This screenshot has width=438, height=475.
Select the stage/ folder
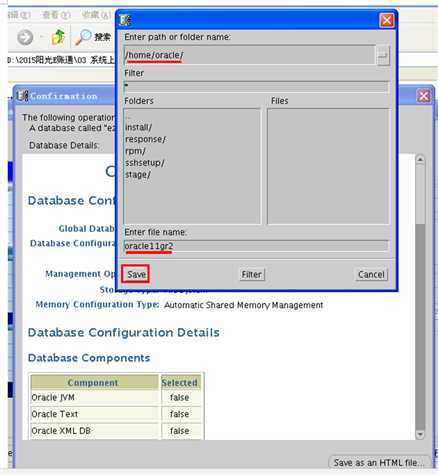click(138, 175)
